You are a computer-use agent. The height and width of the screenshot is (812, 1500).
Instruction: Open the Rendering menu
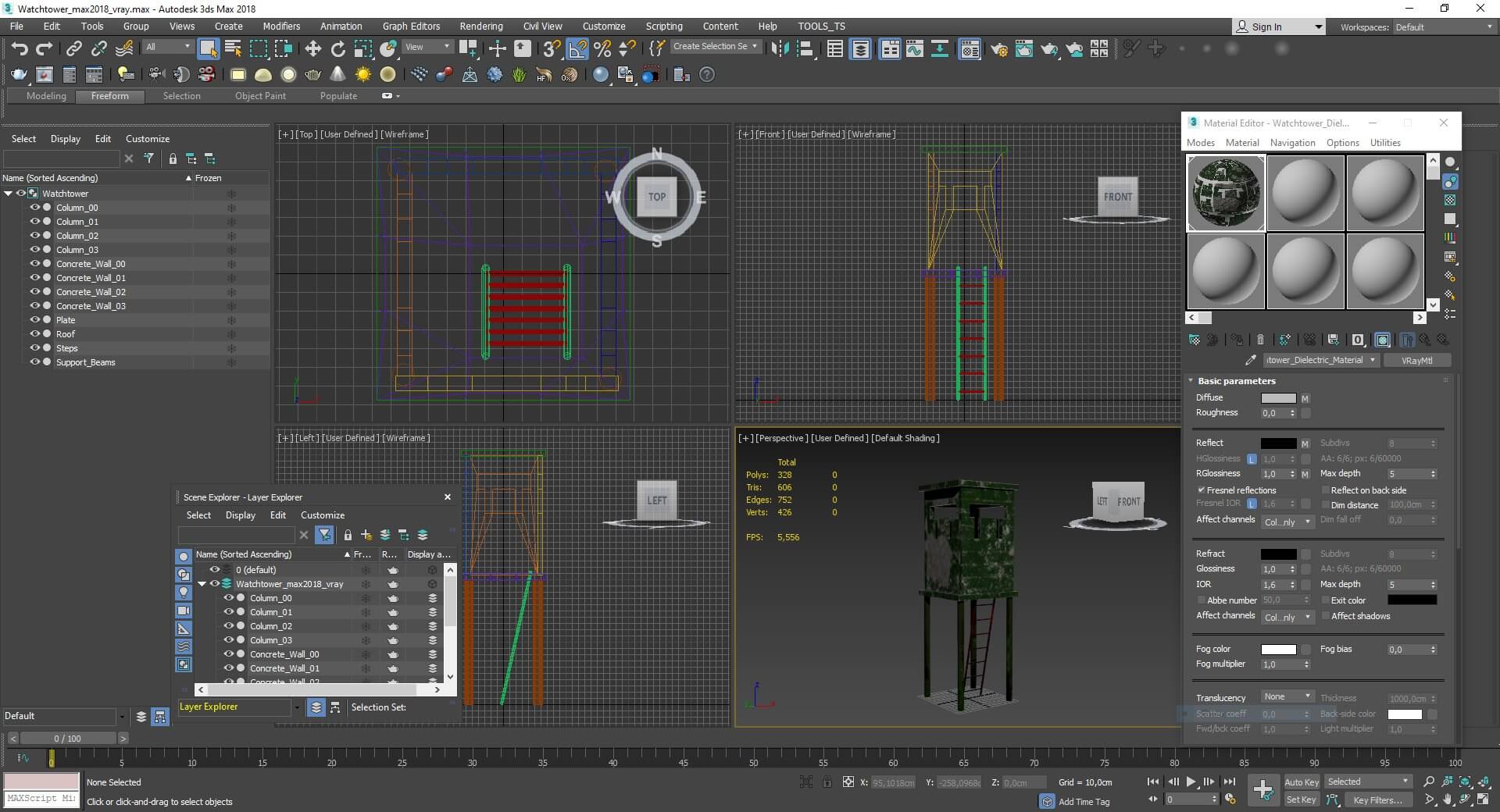tap(480, 26)
